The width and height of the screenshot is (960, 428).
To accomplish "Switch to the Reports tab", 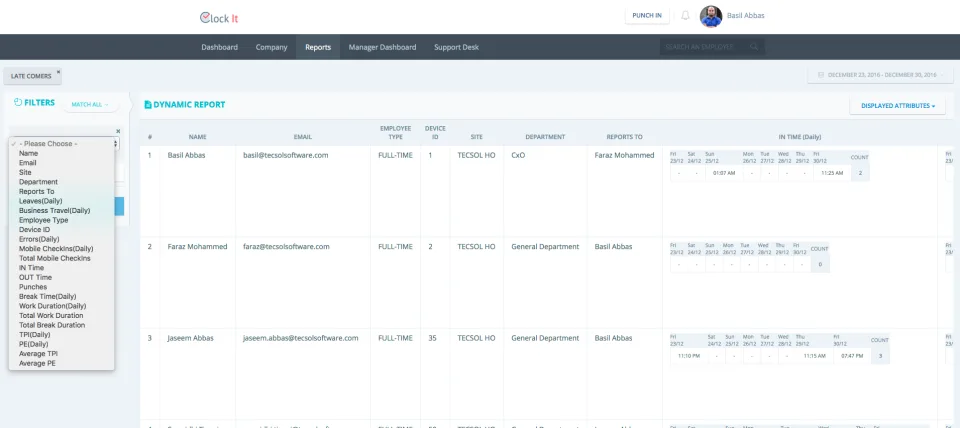I will pyautogui.click(x=318, y=47).
